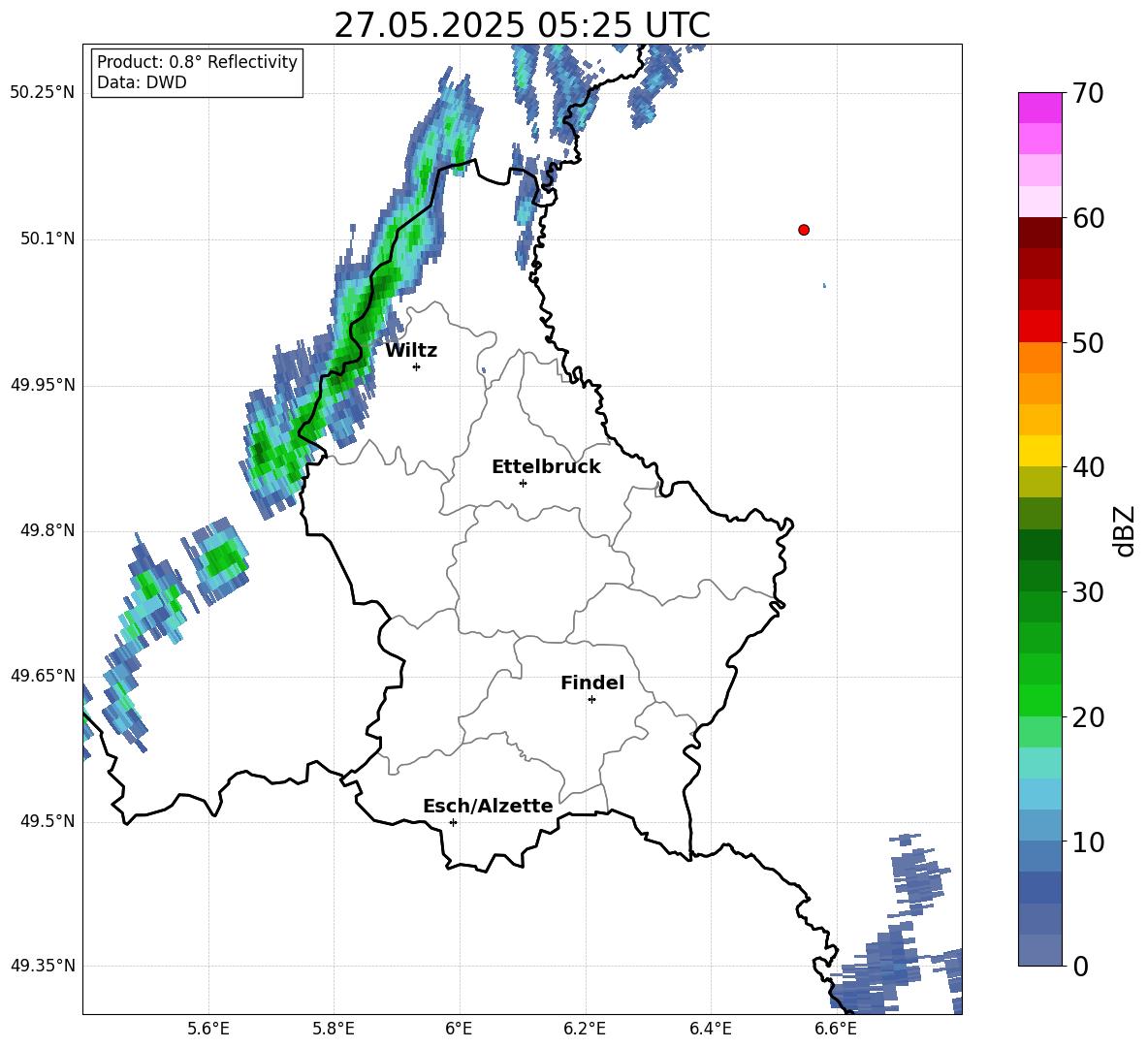The image size is (1148, 1048).
Task: Click the Data: DWD label
Action: pyautogui.click(x=142, y=82)
